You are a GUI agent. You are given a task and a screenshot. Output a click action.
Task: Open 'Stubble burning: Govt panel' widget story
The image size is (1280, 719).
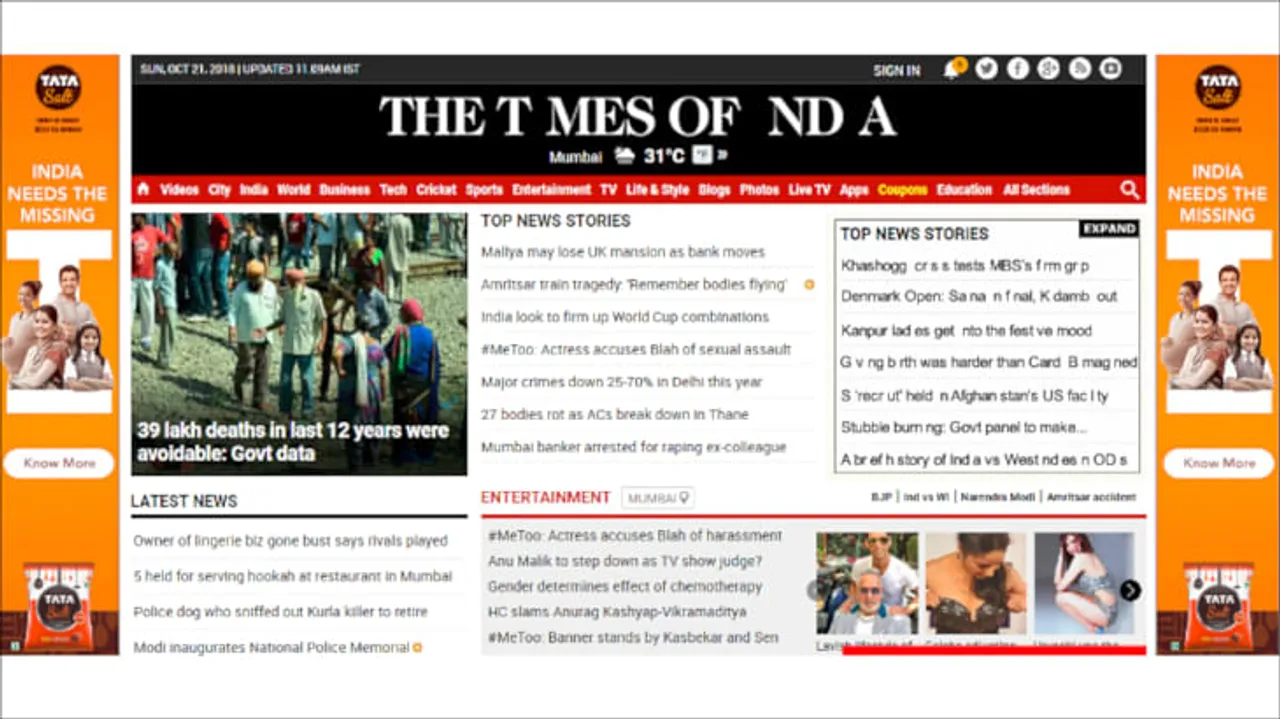(x=963, y=428)
